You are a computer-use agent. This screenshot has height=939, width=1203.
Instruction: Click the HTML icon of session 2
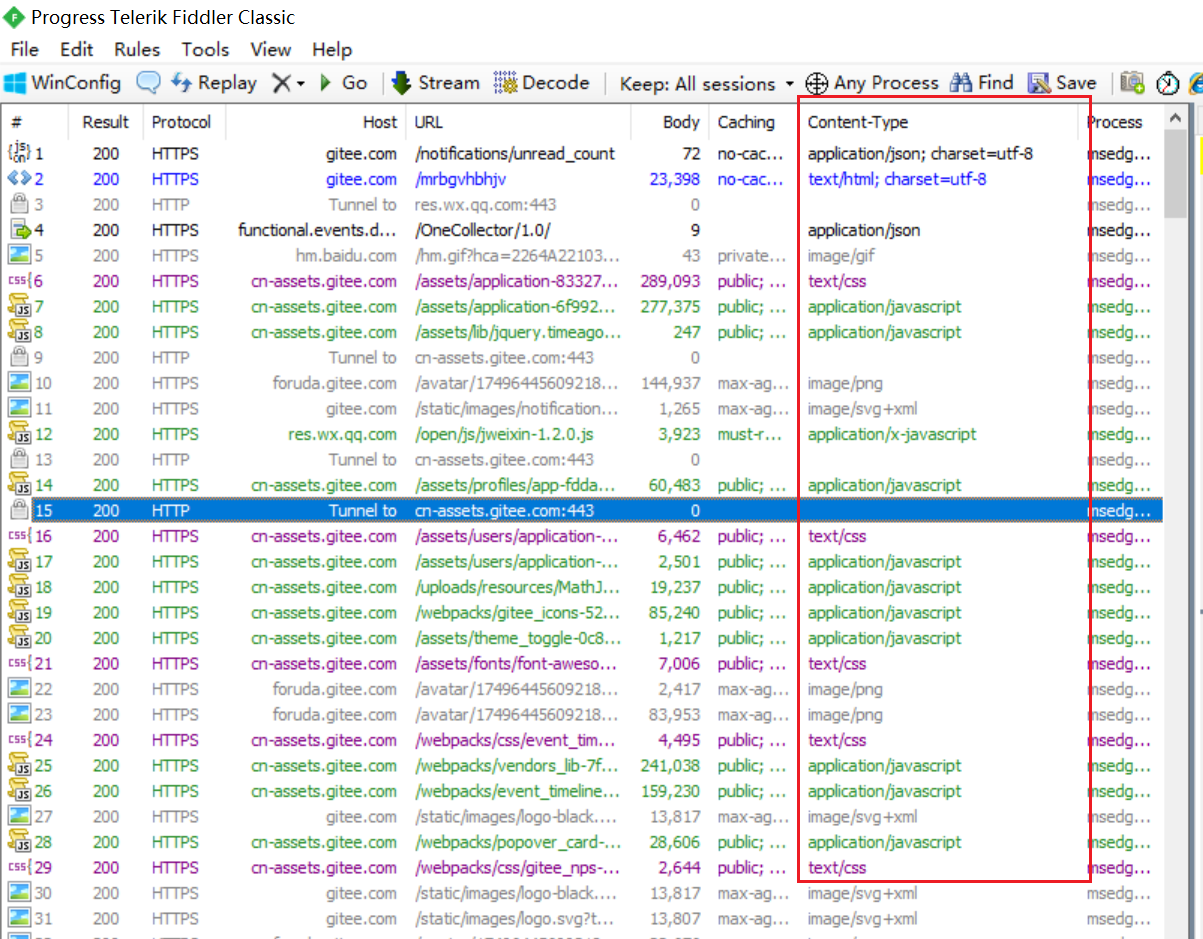19,179
